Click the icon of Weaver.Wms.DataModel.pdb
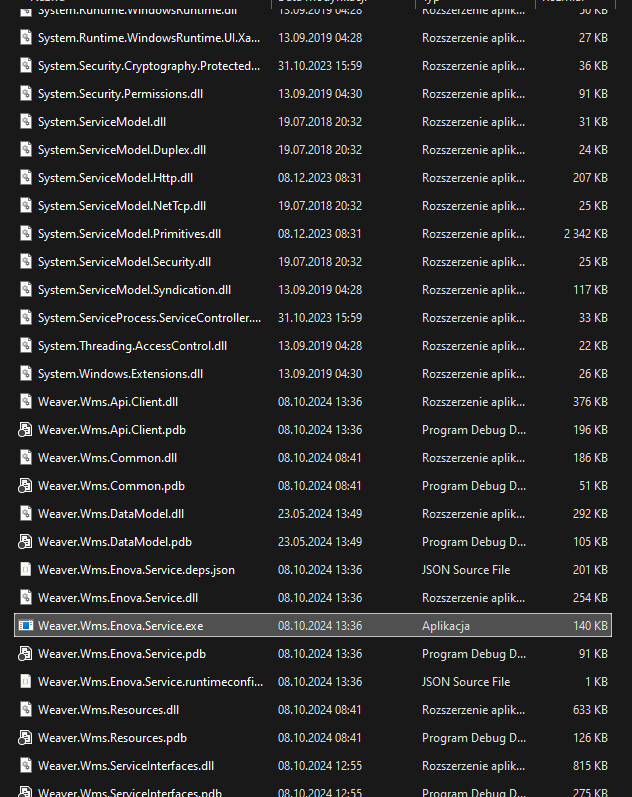The image size is (632, 797). click(25, 542)
